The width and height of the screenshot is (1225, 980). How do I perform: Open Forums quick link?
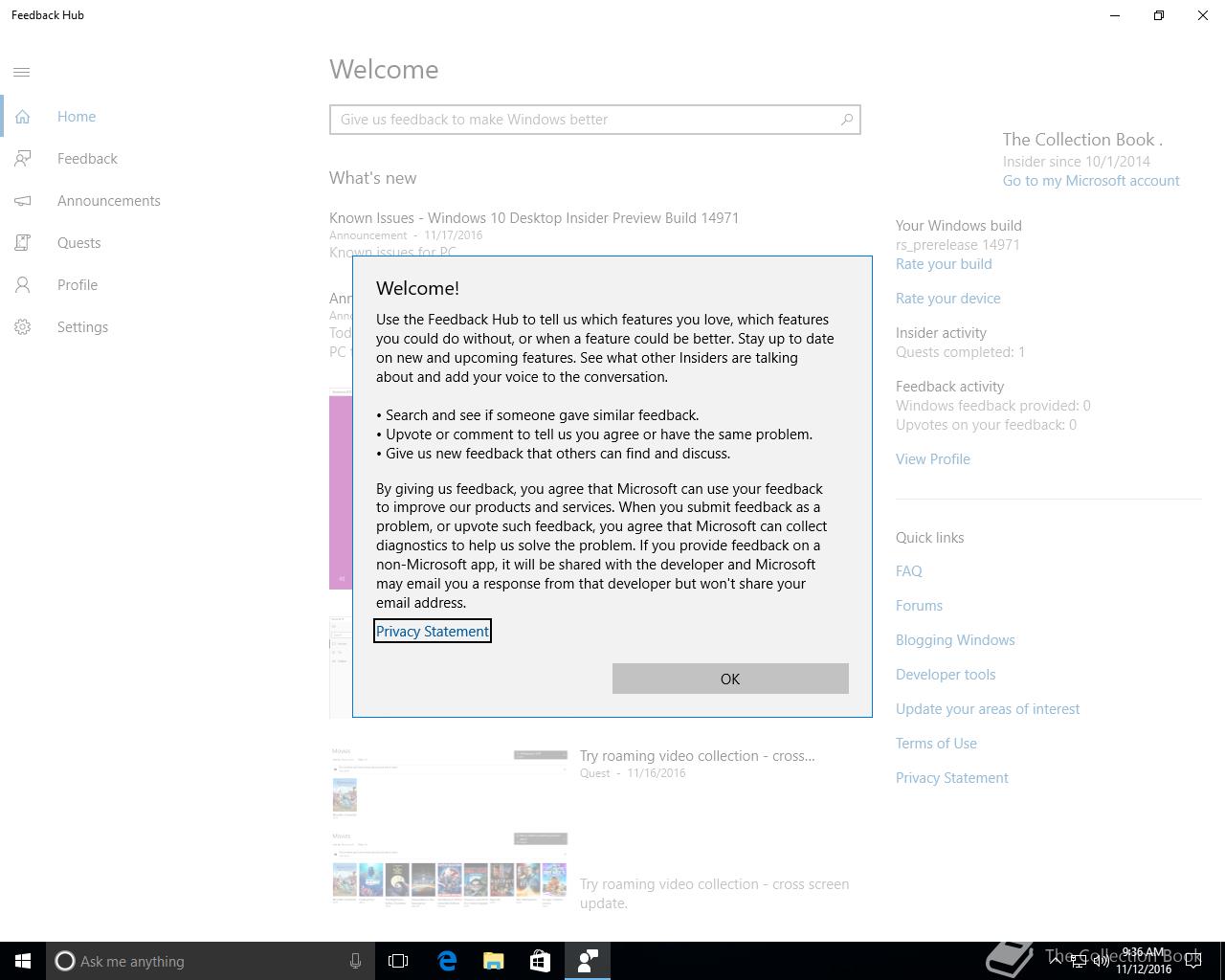coord(919,606)
